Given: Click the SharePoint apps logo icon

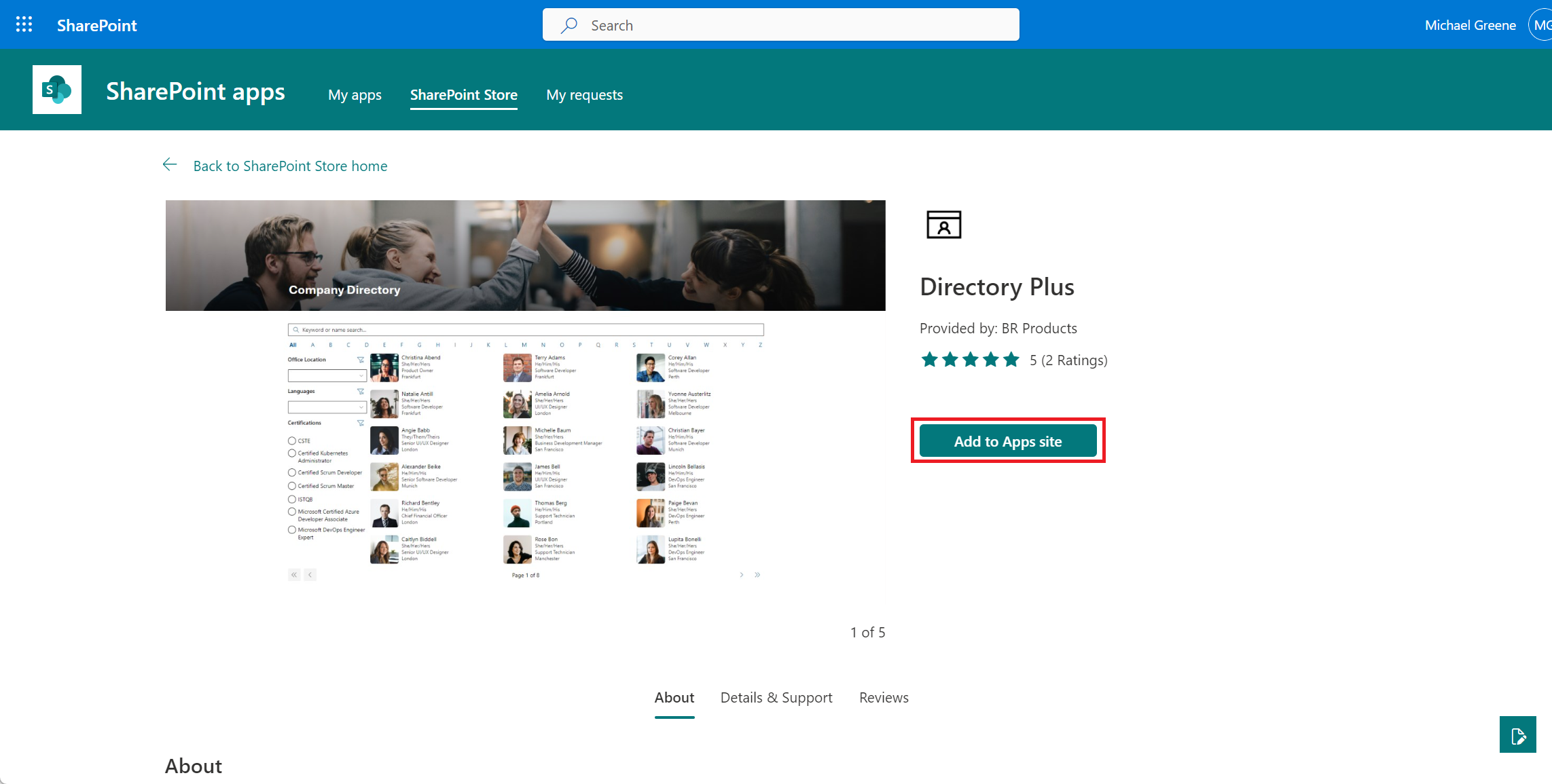Looking at the screenshot, I should click(x=57, y=90).
